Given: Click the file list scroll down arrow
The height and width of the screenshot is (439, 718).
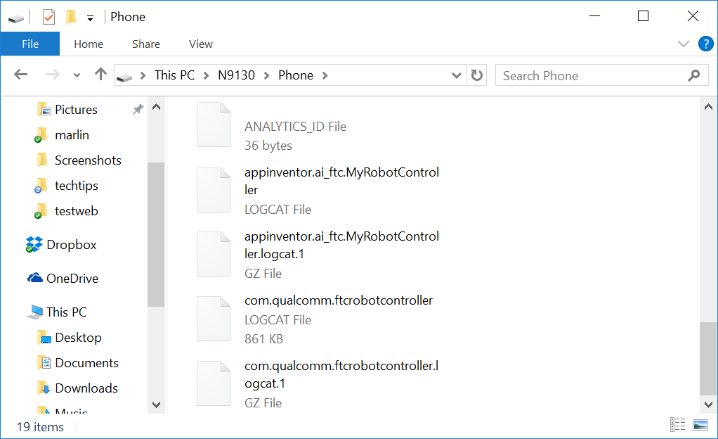Looking at the screenshot, I should (708, 405).
